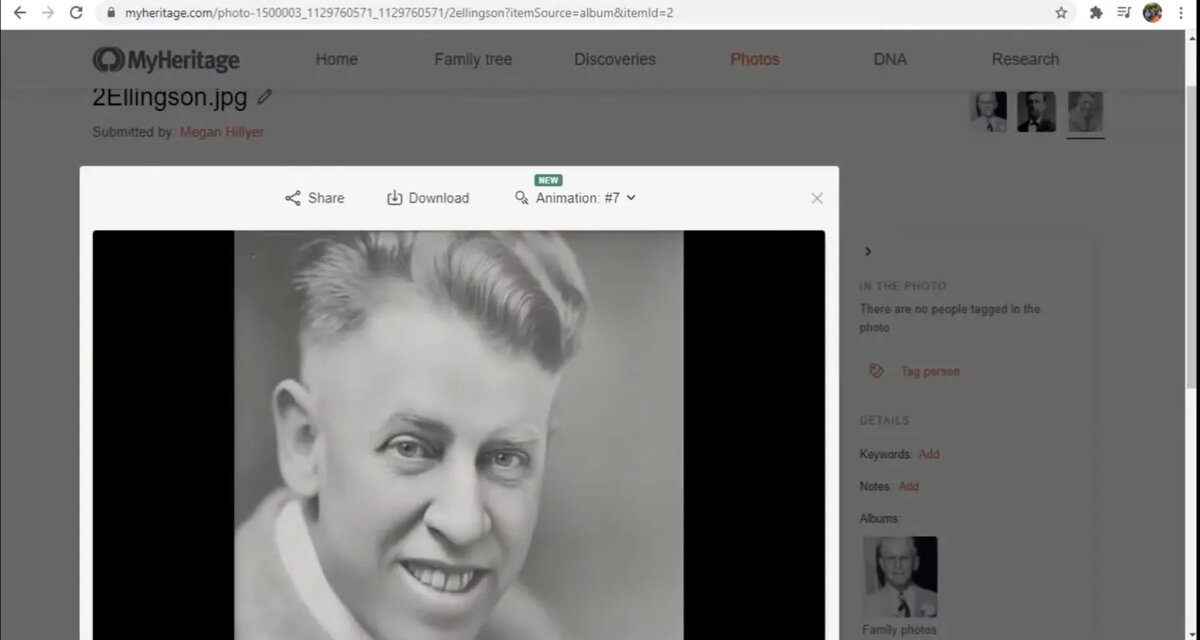This screenshot has height=640, width=1200.
Task: Select the third album photo thumbnail
Action: (x=1085, y=111)
